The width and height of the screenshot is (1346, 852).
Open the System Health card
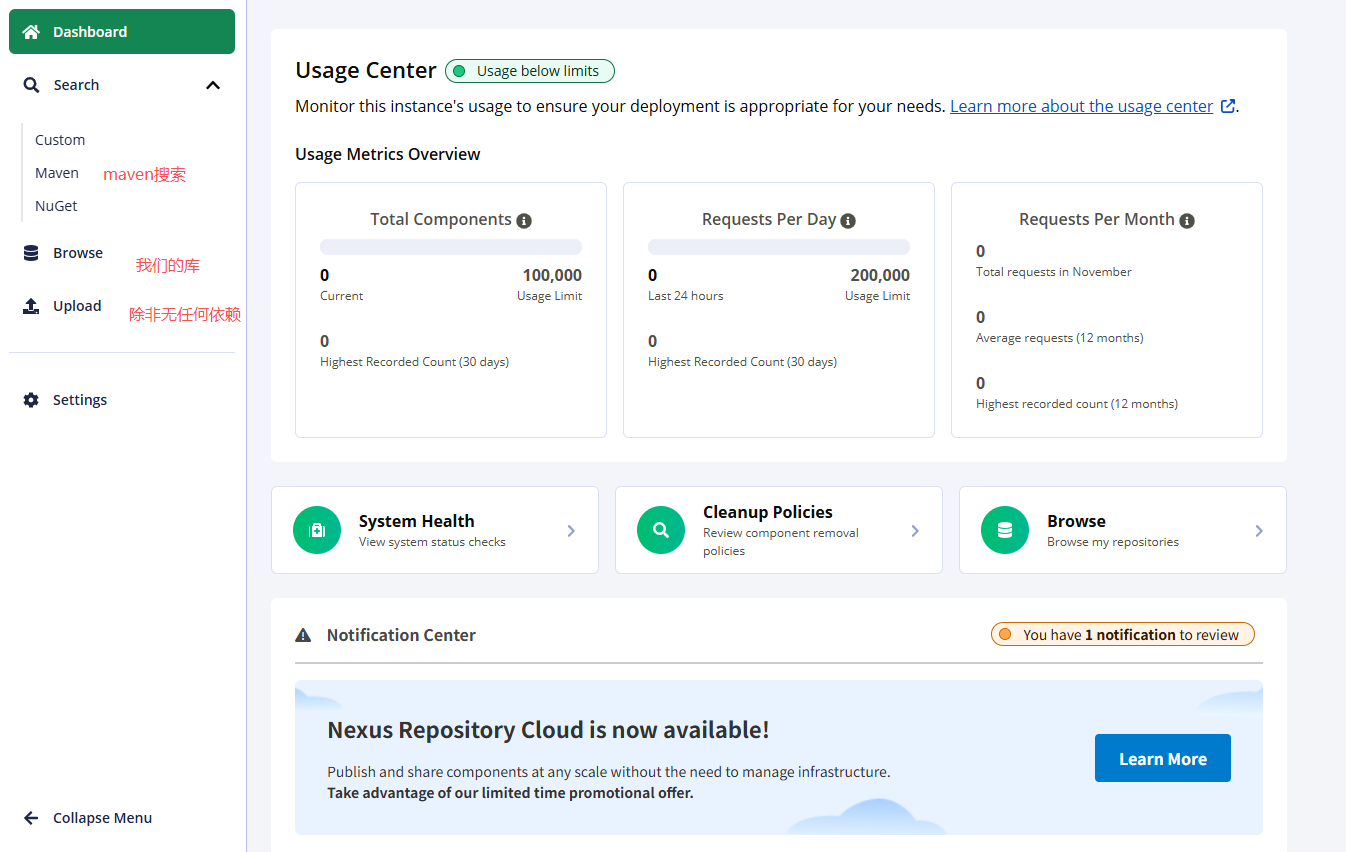[435, 530]
